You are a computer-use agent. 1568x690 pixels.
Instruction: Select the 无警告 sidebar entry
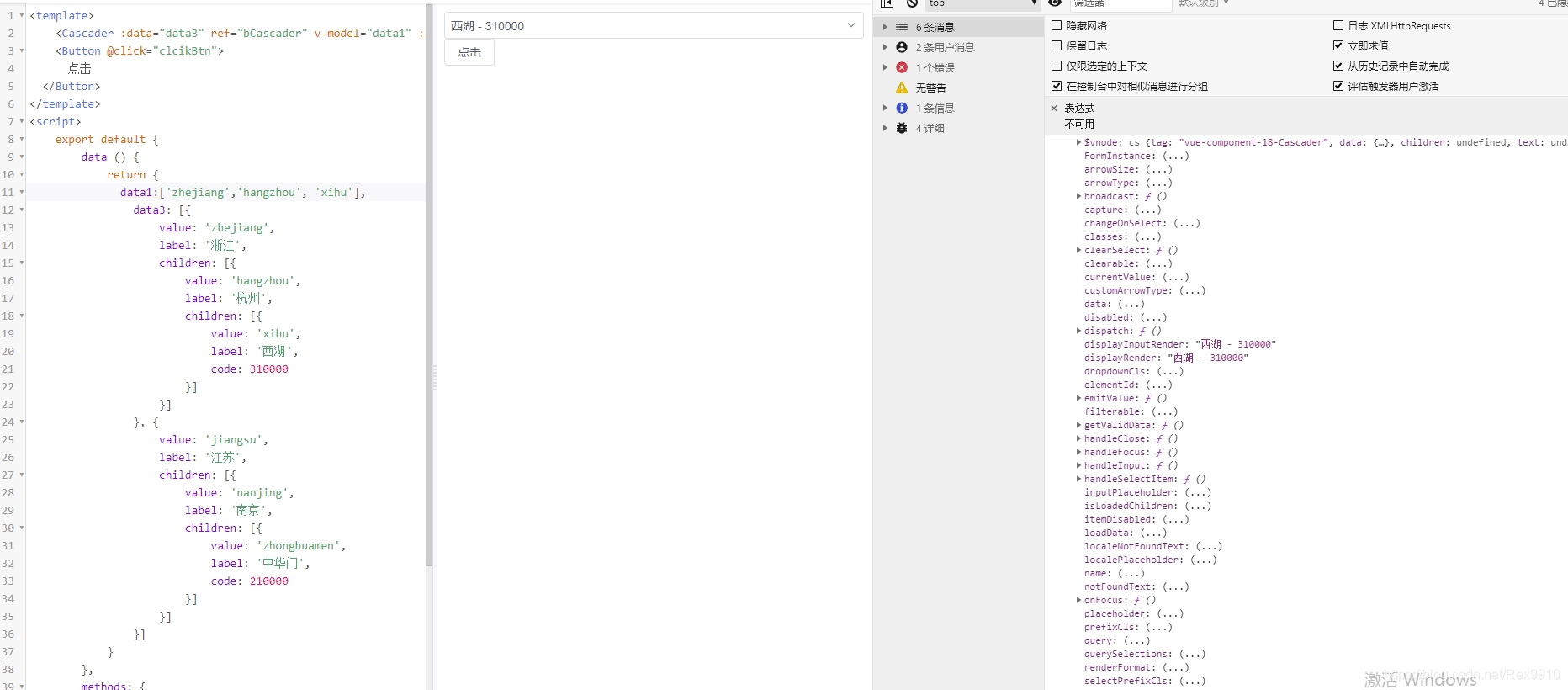pyautogui.click(x=930, y=88)
